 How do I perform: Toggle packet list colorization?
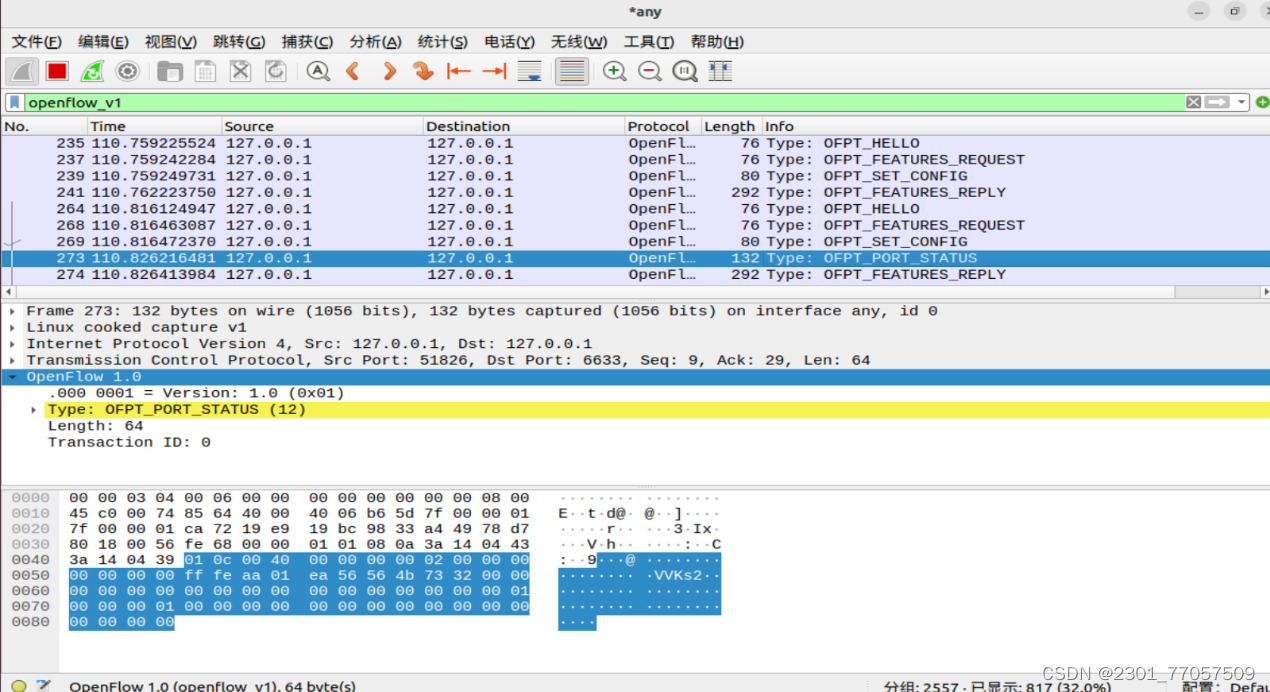tap(571, 71)
